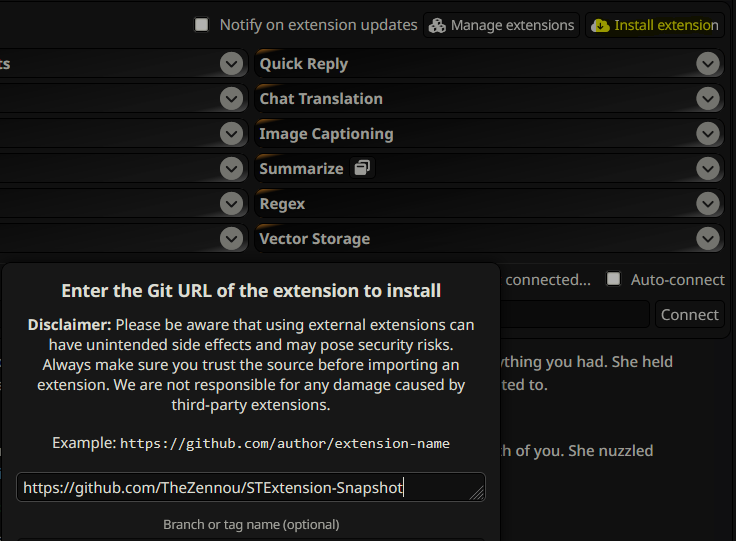736x541 pixels.
Task: Click the 'connected...' status text
Action: pyautogui.click(x=548, y=280)
